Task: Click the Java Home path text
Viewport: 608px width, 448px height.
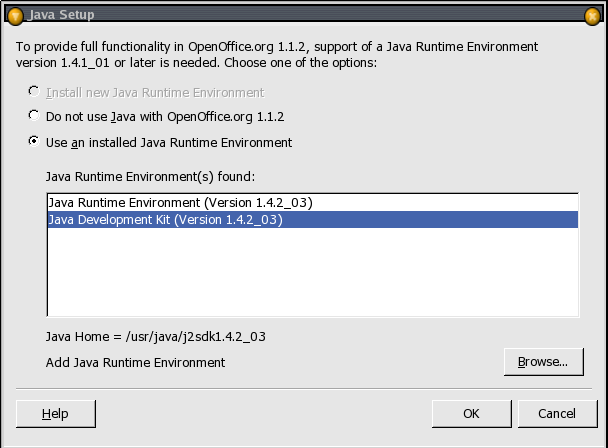Action: pos(155,336)
